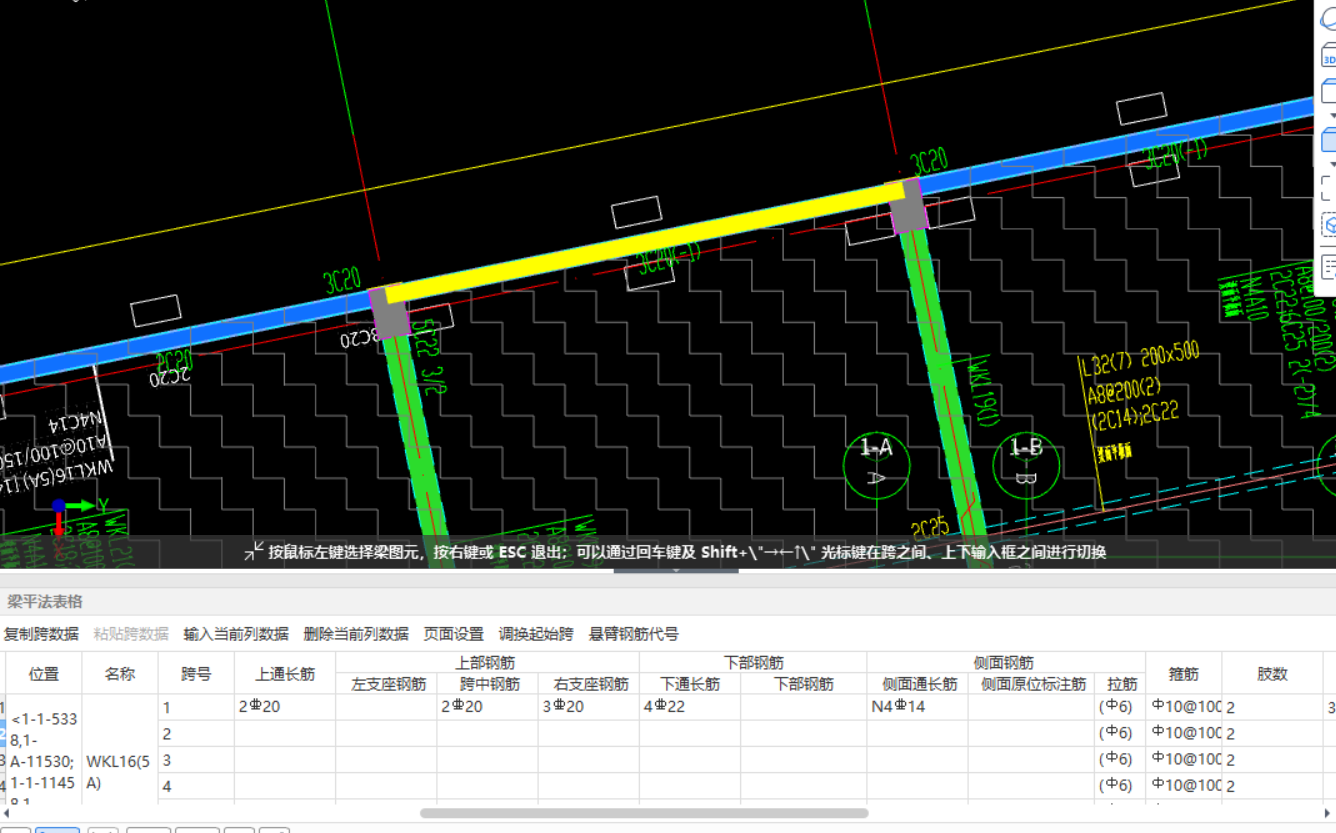Click the 3D view icon in right toolbar
This screenshot has width=1336, height=833.
click(1328, 57)
